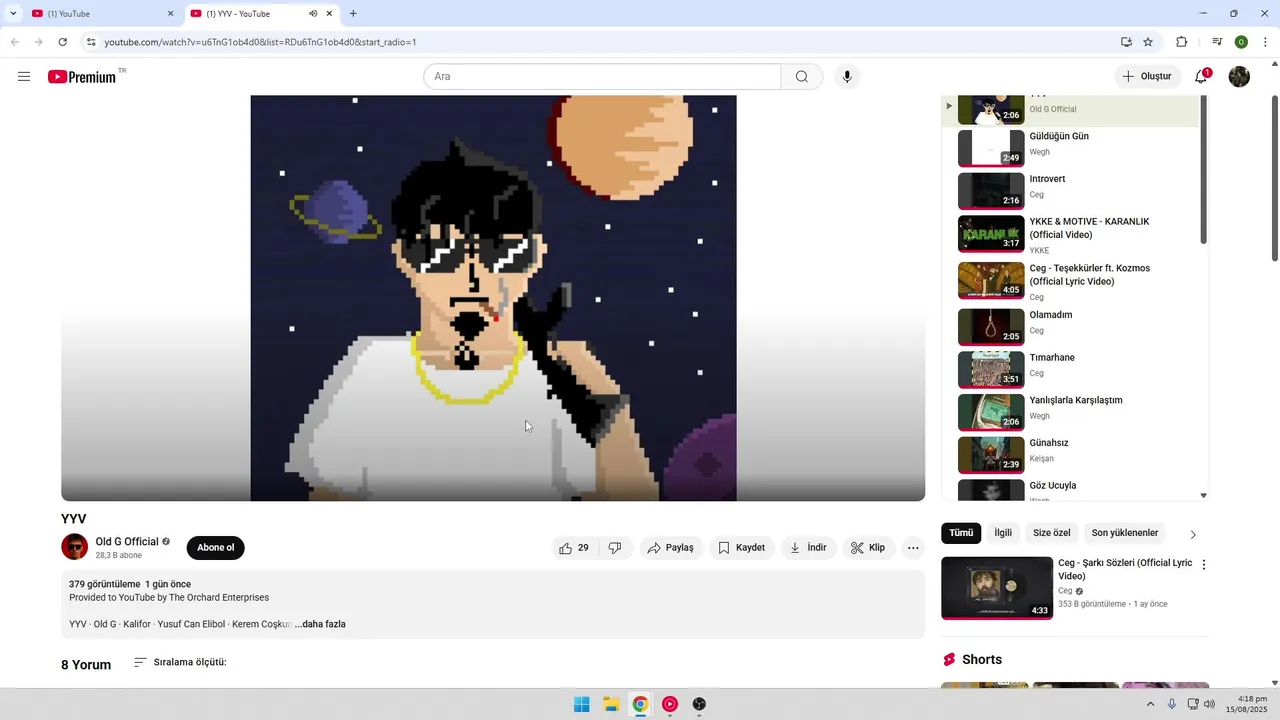
Task: Reload the page in Chrome
Action: tap(62, 42)
